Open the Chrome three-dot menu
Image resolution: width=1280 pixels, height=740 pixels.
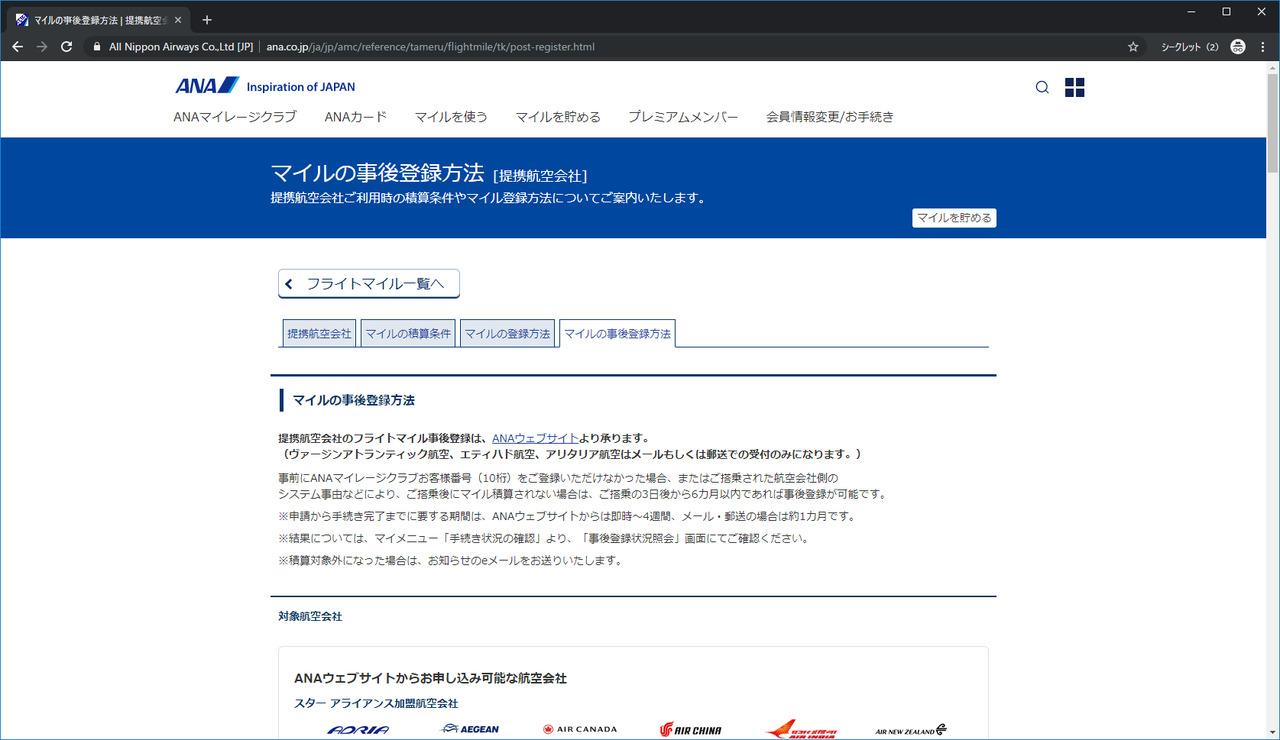pyautogui.click(x=1263, y=46)
